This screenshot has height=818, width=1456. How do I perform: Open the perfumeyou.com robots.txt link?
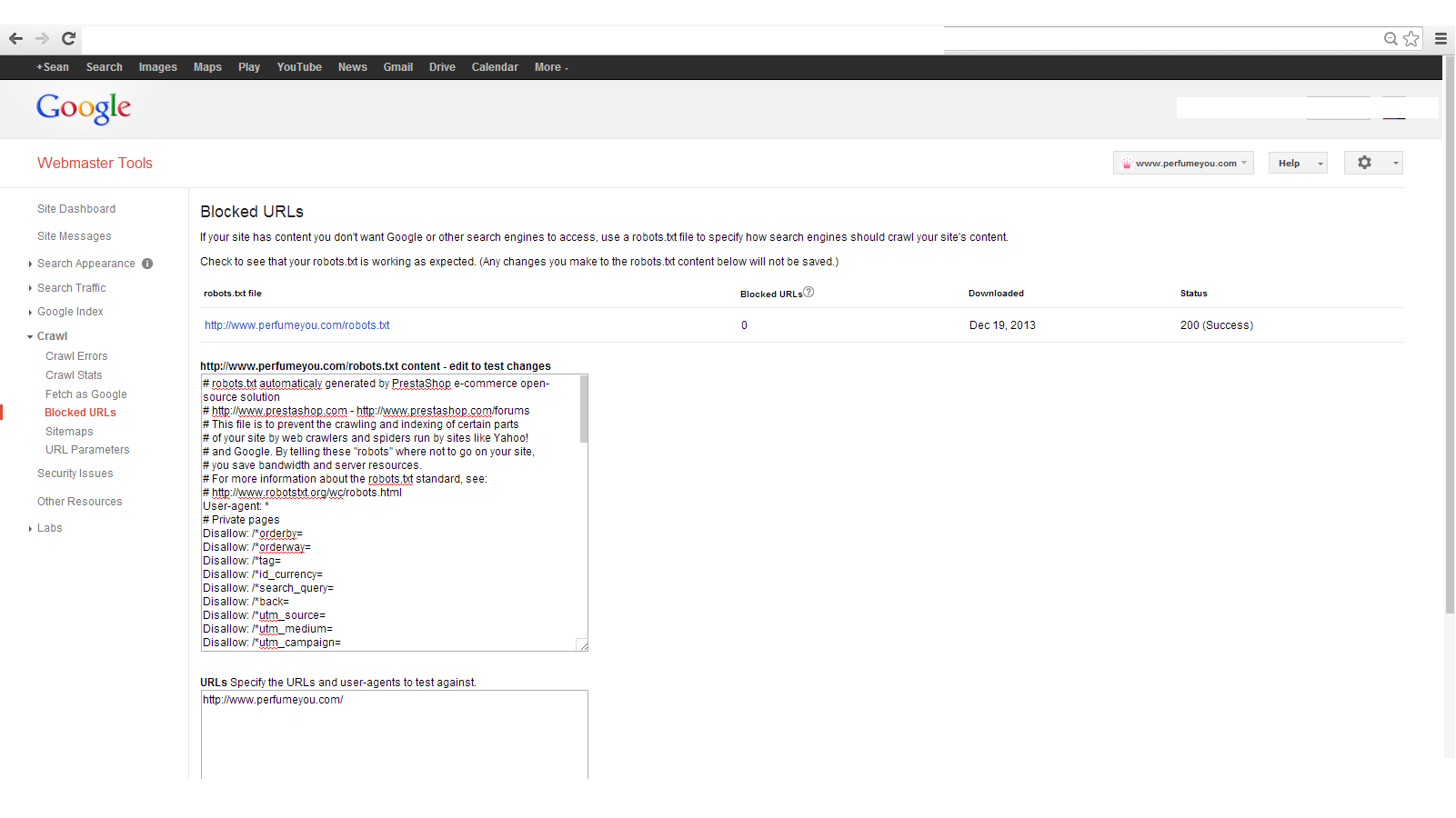coord(296,325)
